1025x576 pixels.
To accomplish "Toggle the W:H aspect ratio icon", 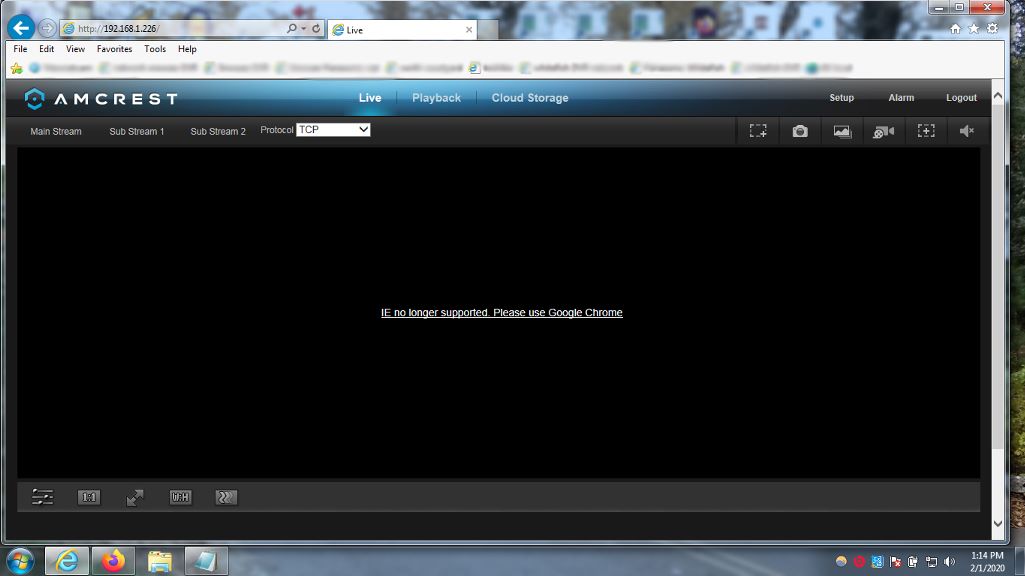I will point(180,498).
